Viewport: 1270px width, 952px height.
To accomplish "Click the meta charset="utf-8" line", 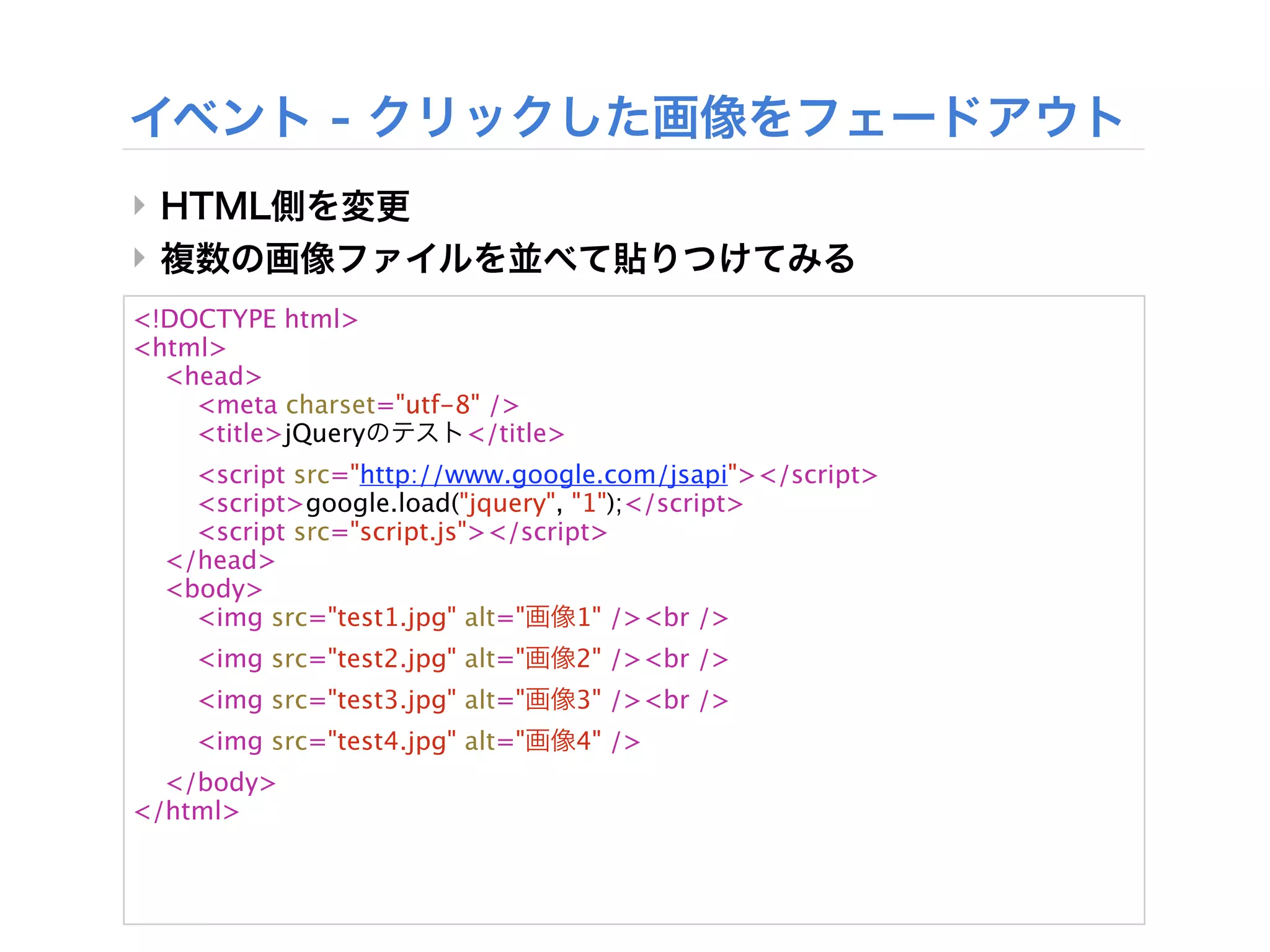I will point(358,405).
